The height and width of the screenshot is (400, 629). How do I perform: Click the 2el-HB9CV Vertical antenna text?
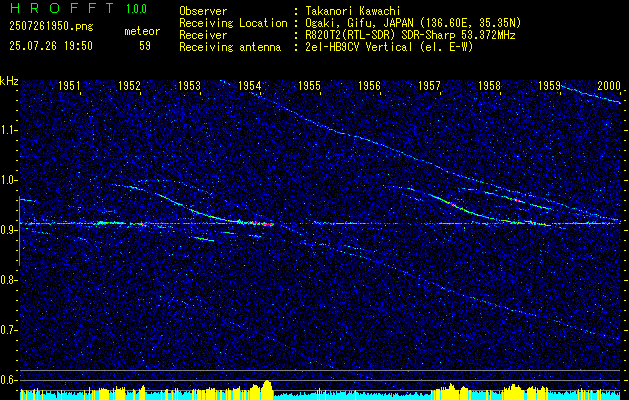(389, 47)
